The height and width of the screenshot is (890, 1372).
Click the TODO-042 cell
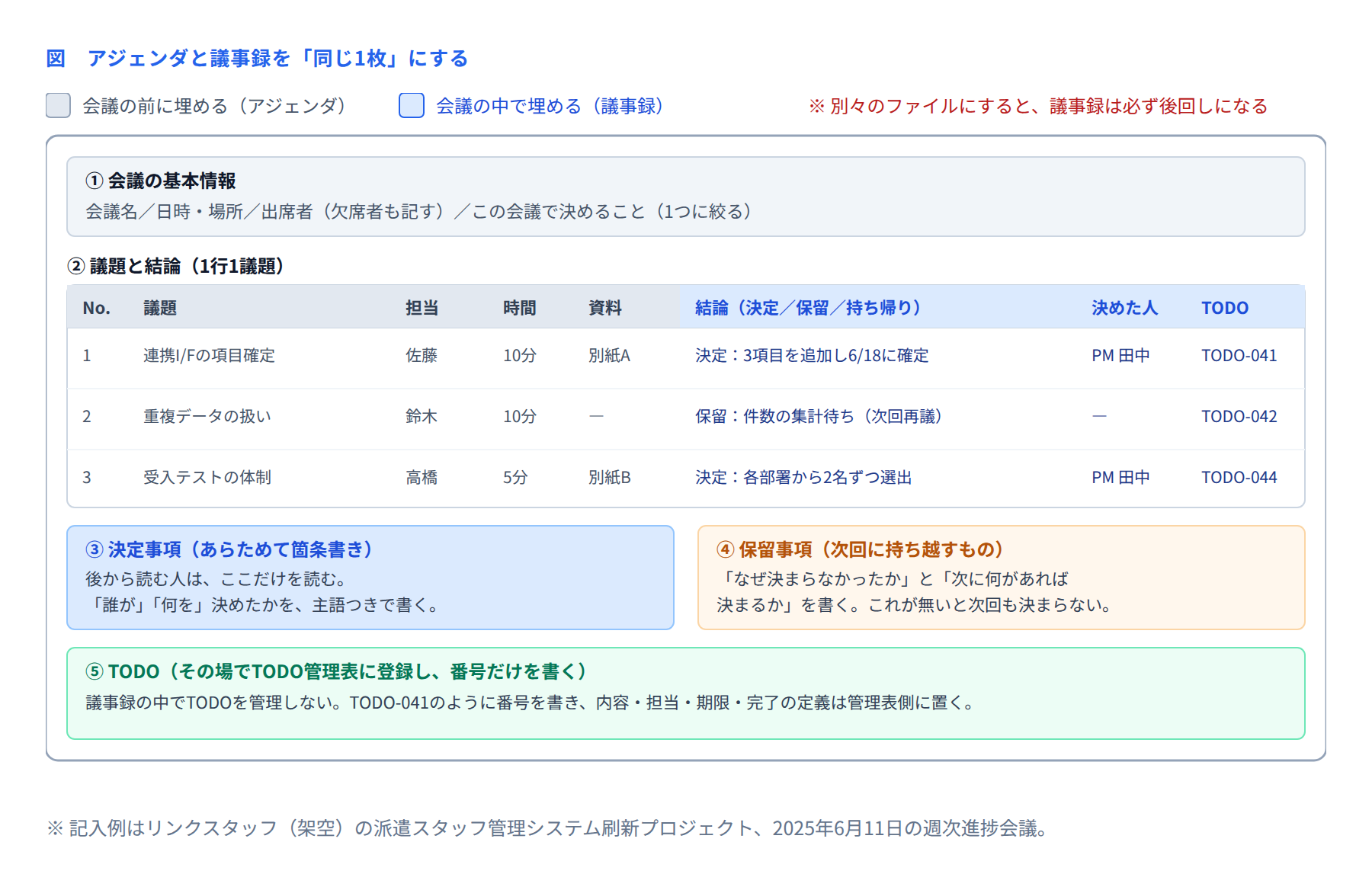click(x=1239, y=416)
